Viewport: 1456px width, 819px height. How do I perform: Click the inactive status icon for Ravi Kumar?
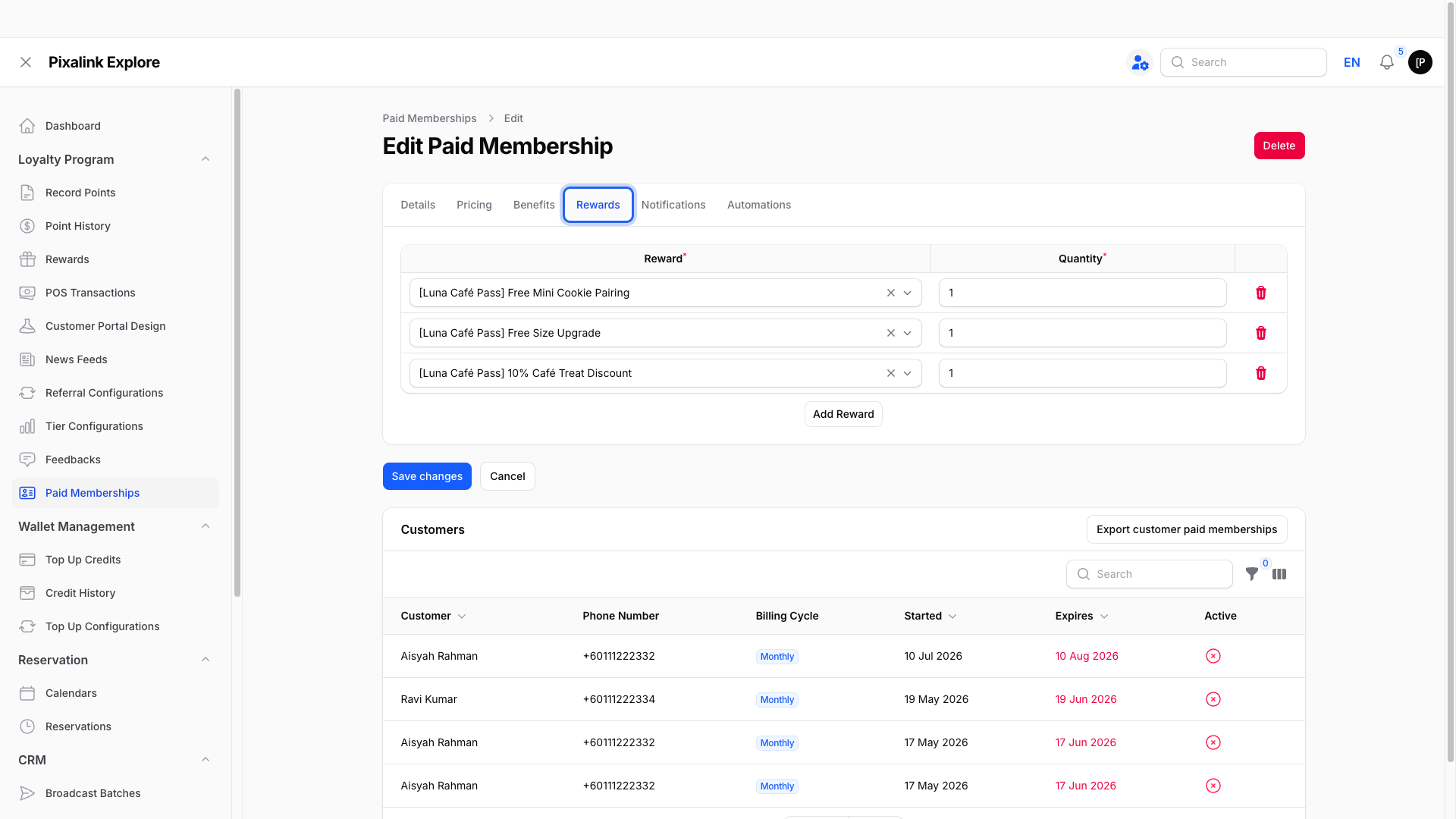pyautogui.click(x=1213, y=699)
